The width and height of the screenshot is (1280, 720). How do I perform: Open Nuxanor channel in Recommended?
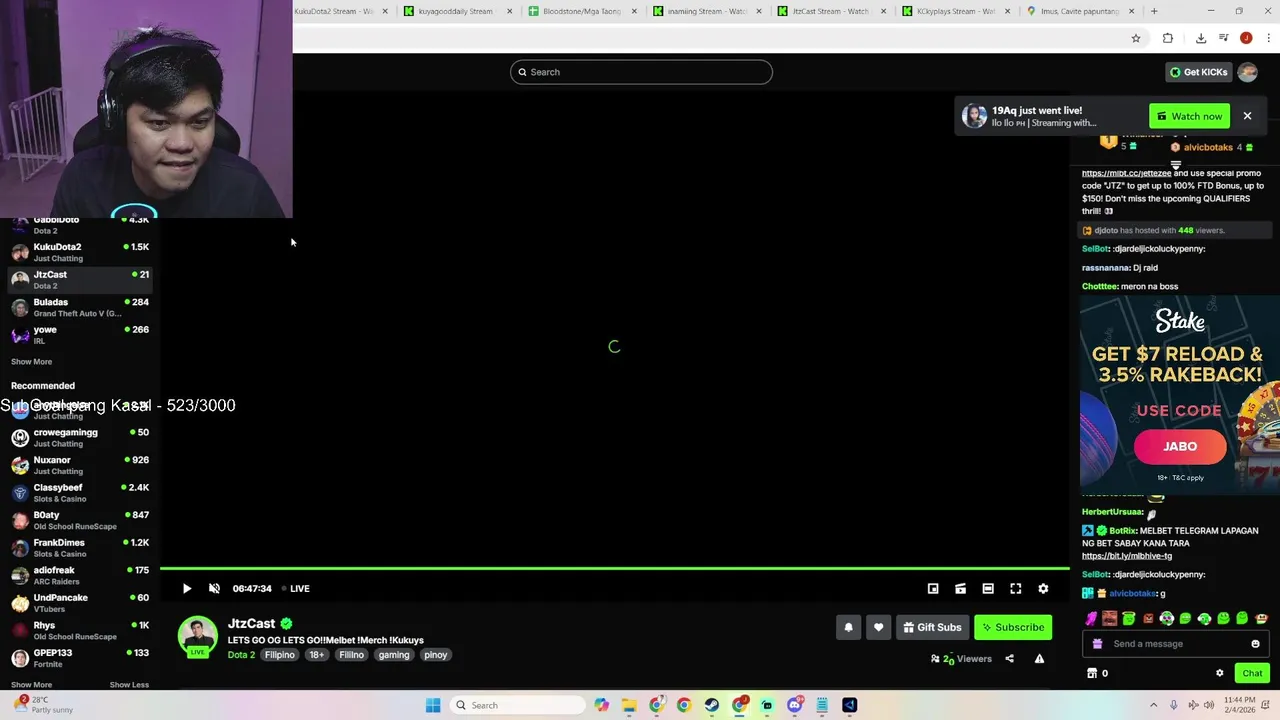[x=80, y=465]
